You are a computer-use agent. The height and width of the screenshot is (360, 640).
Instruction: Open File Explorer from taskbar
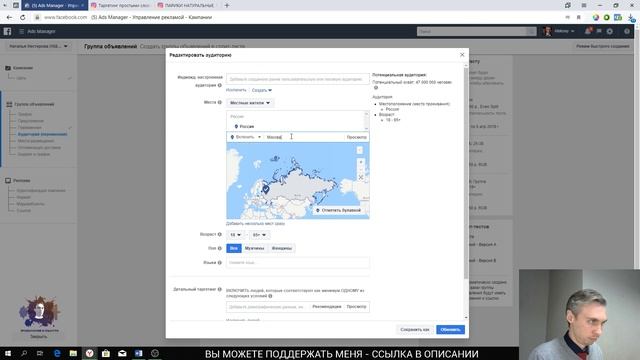(73, 353)
